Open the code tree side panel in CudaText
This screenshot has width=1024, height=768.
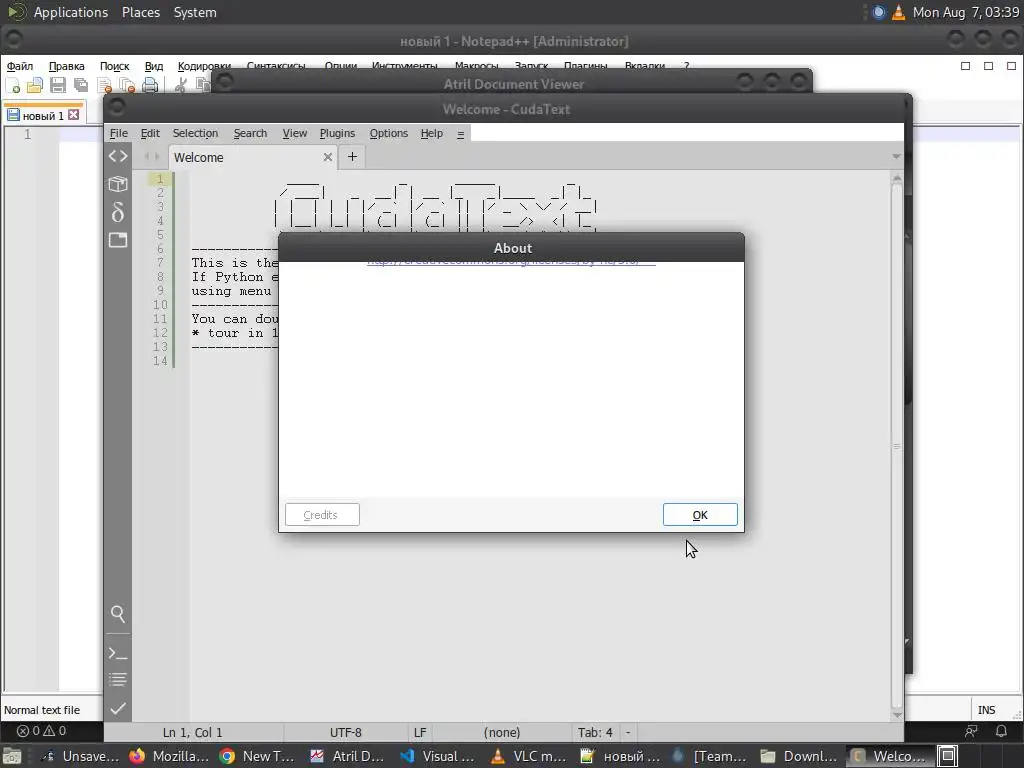[x=118, y=156]
